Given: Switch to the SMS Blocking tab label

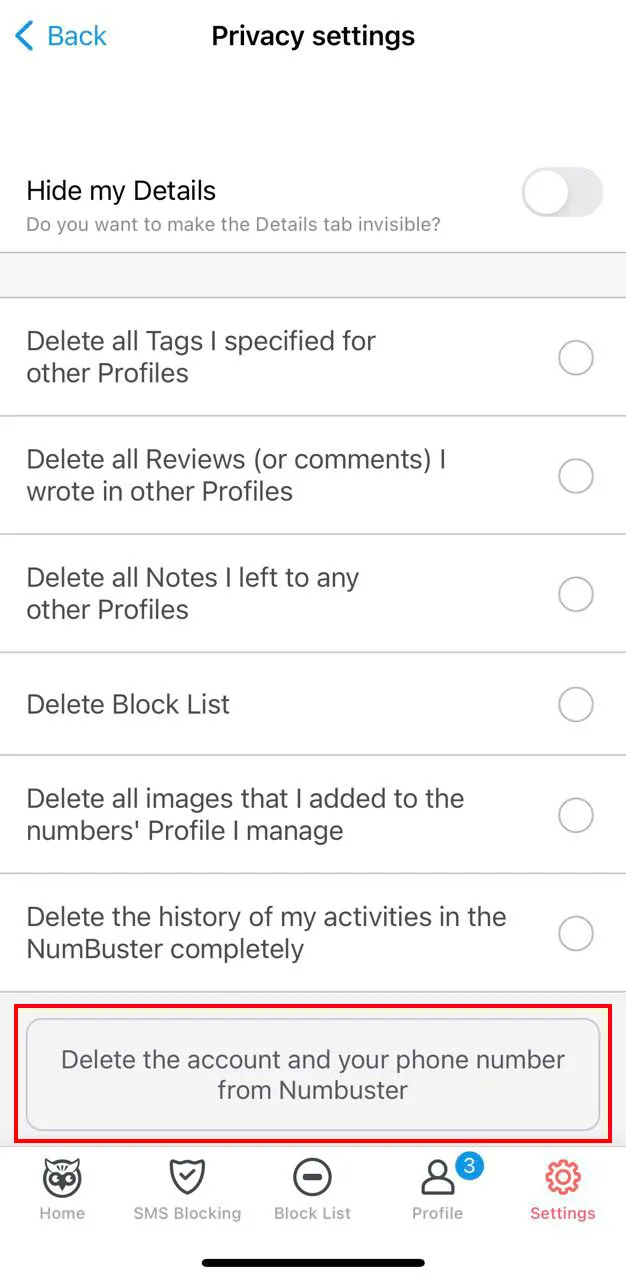Looking at the screenshot, I should (187, 1213).
